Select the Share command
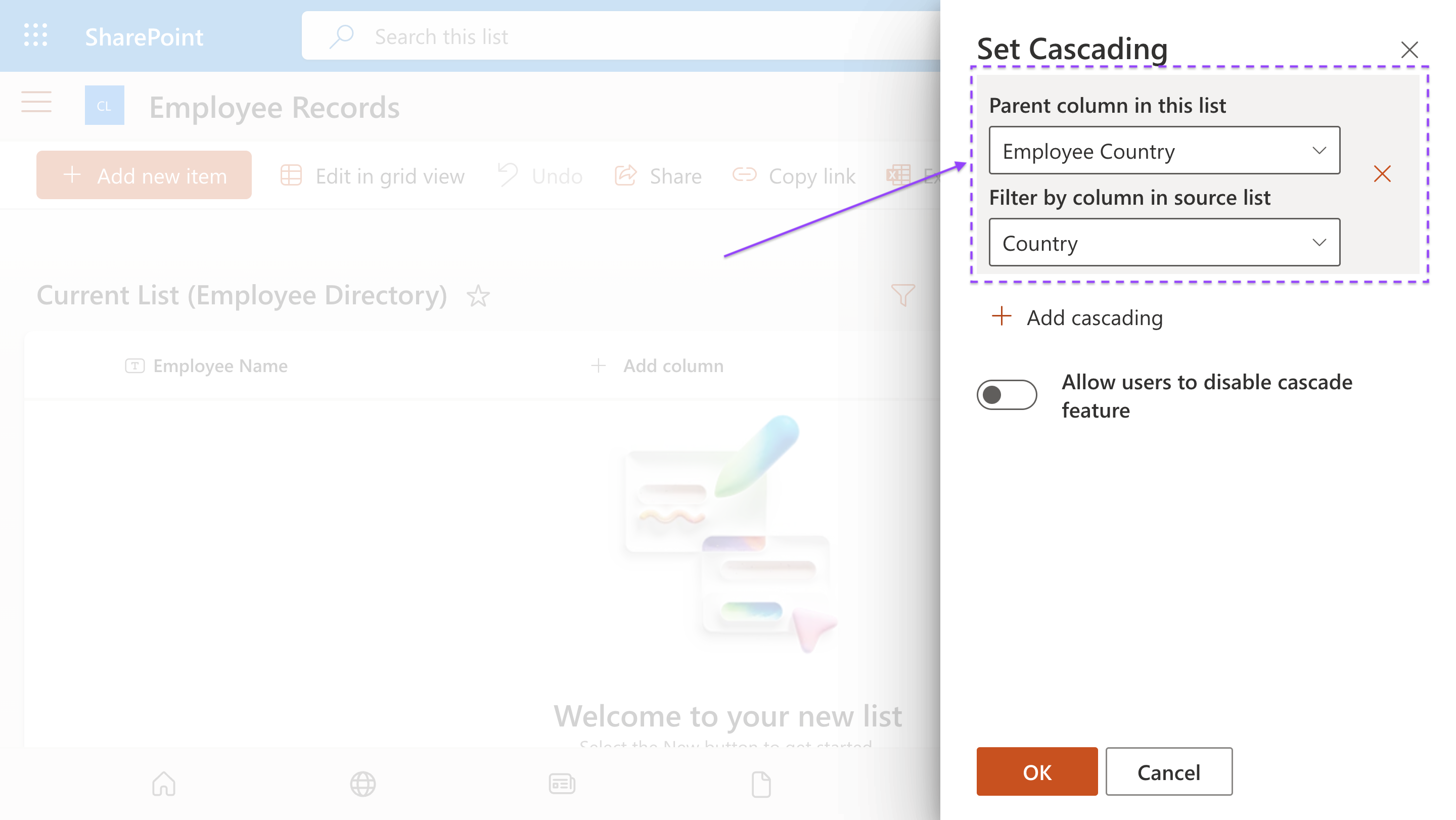The width and height of the screenshot is (1456, 820). [658, 176]
